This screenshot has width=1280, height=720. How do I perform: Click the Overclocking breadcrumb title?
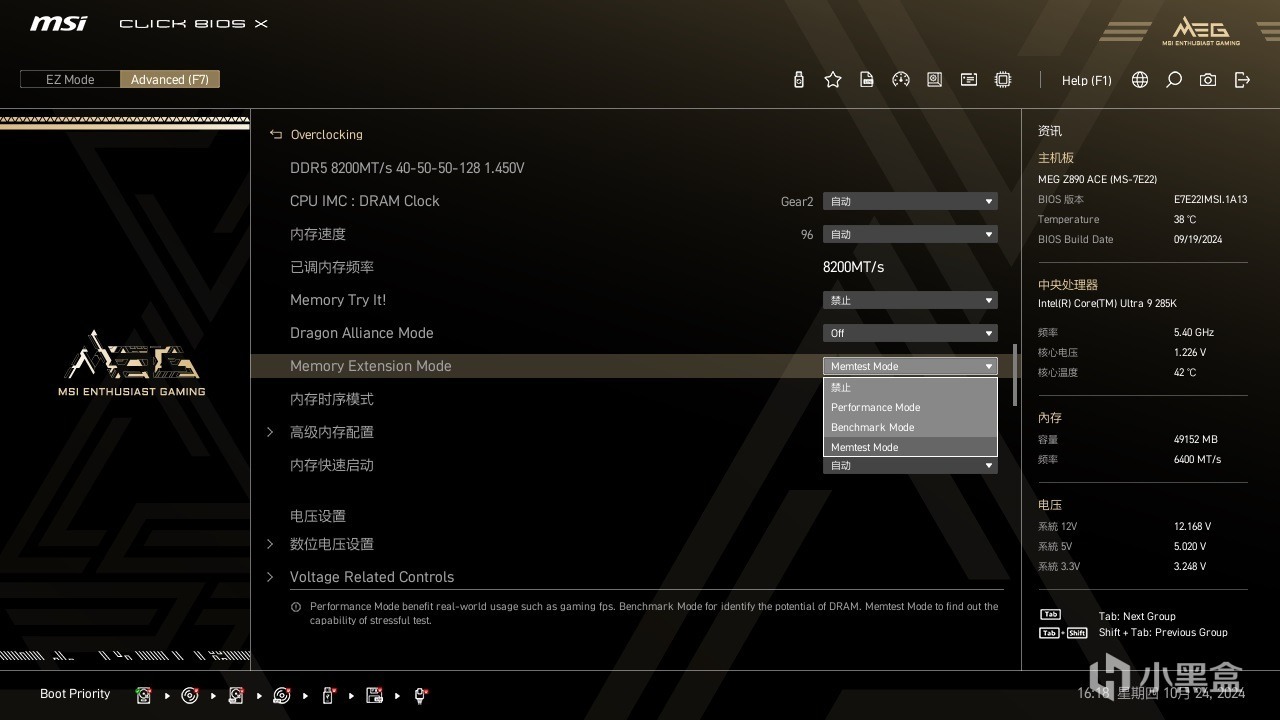[x=327, y=134]
